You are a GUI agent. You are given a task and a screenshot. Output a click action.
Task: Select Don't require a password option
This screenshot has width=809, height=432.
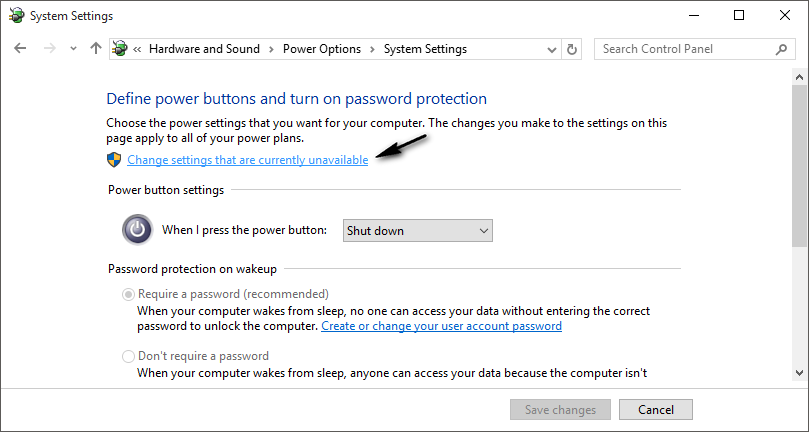coord(127,356)
